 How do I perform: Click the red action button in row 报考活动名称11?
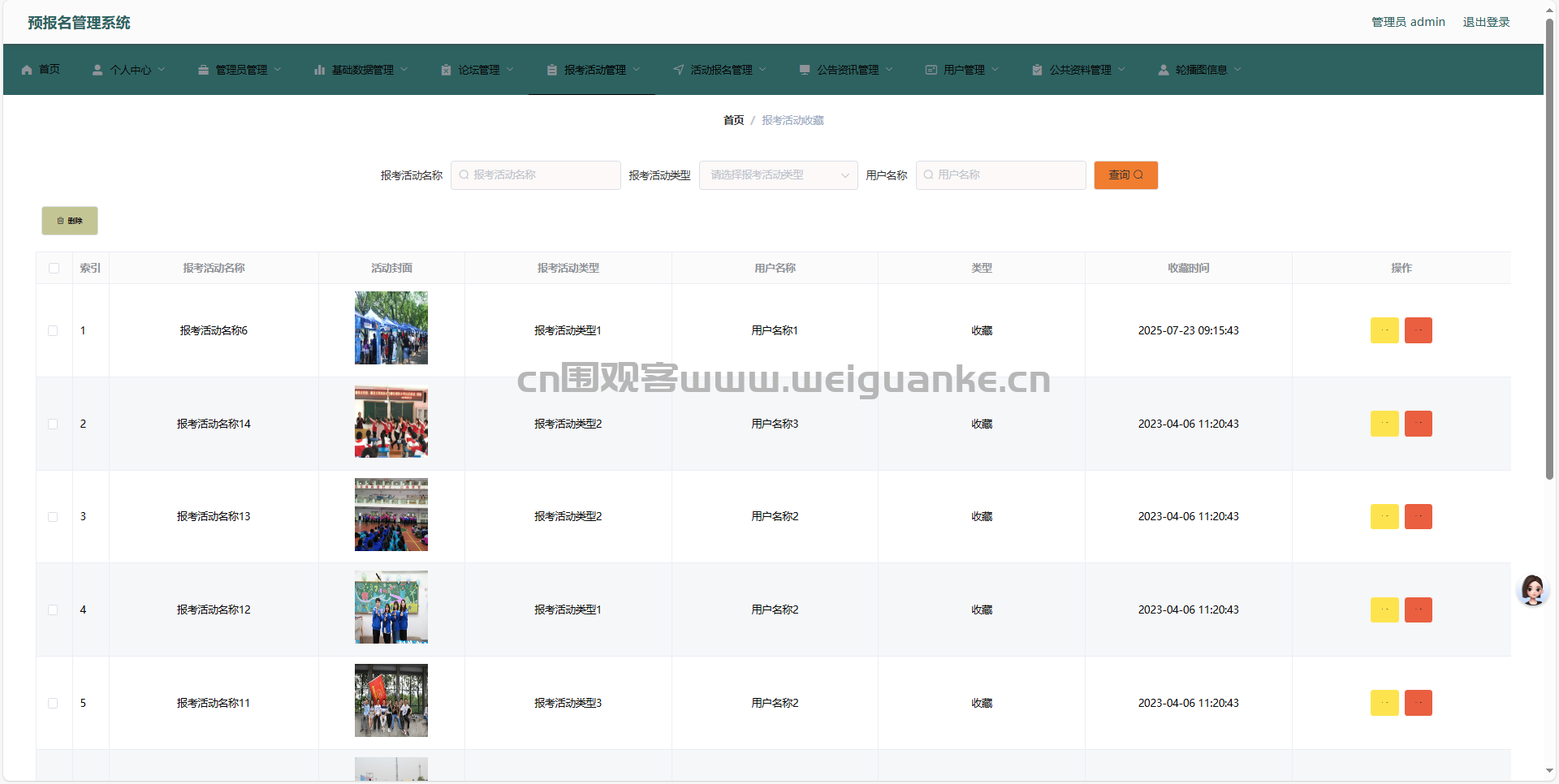tap(1419, 703)
